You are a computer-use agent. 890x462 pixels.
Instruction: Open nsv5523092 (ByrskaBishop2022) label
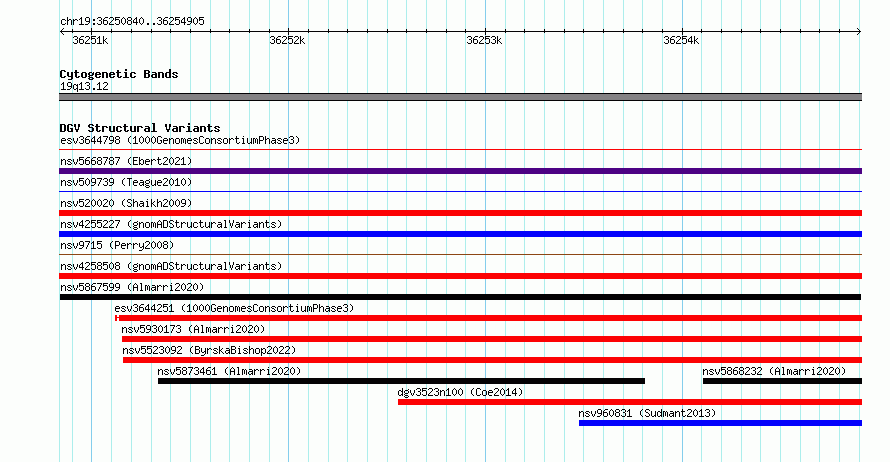(209, 350)
